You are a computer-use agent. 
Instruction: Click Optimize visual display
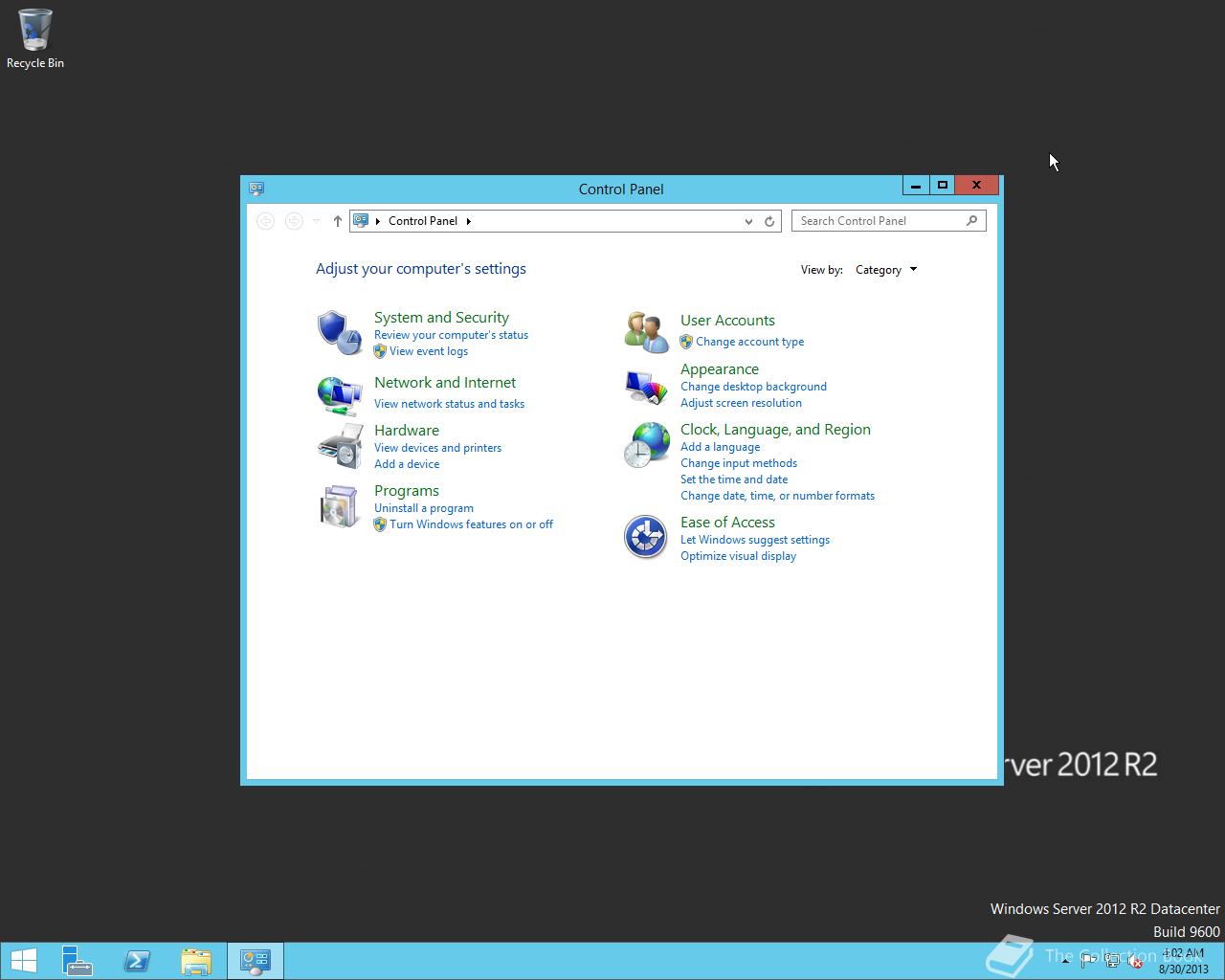pos(738,556)
